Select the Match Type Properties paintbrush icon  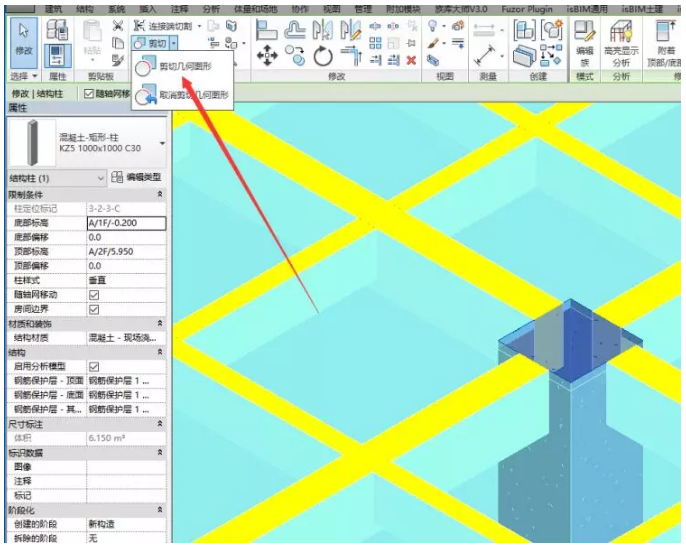(118, 59)
